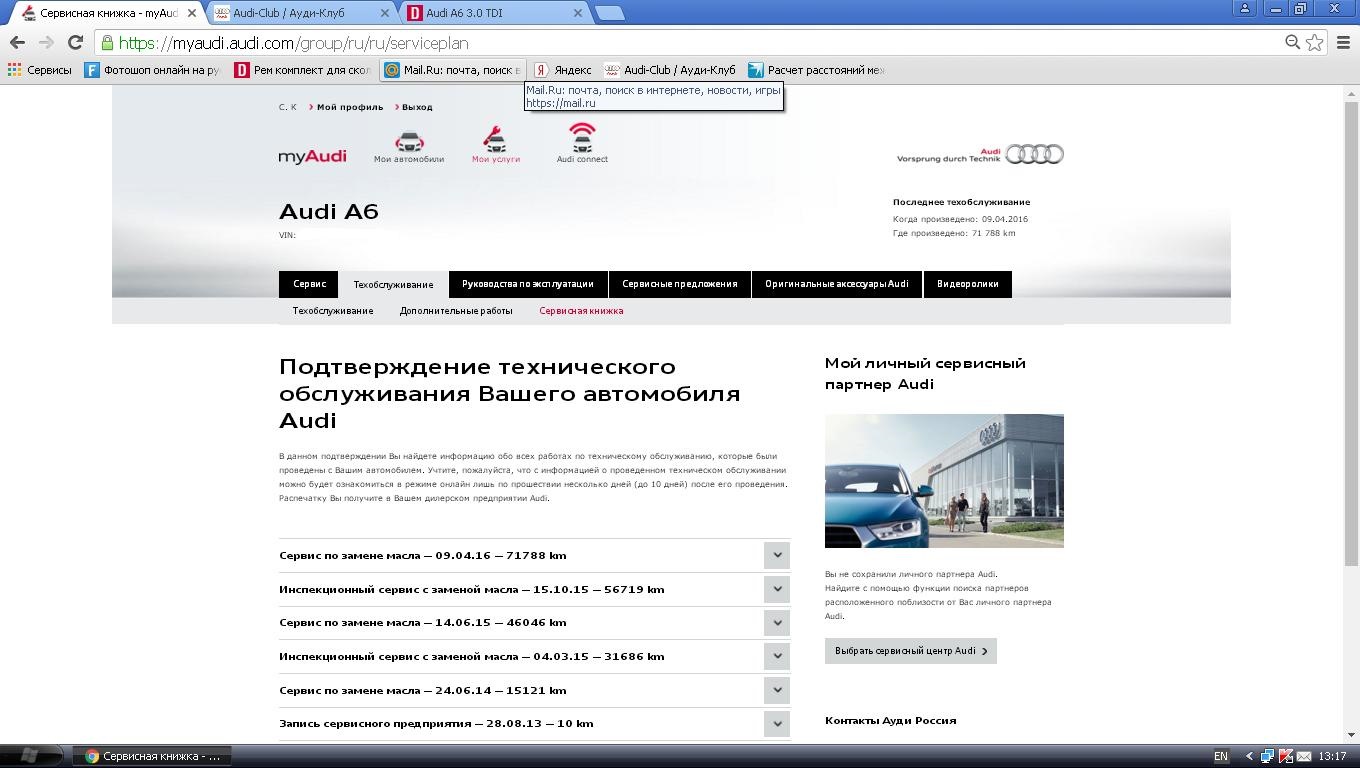Click the Audi A6 heading
The height and width of the screenshot is (768, 1360).
coord(329,212)
